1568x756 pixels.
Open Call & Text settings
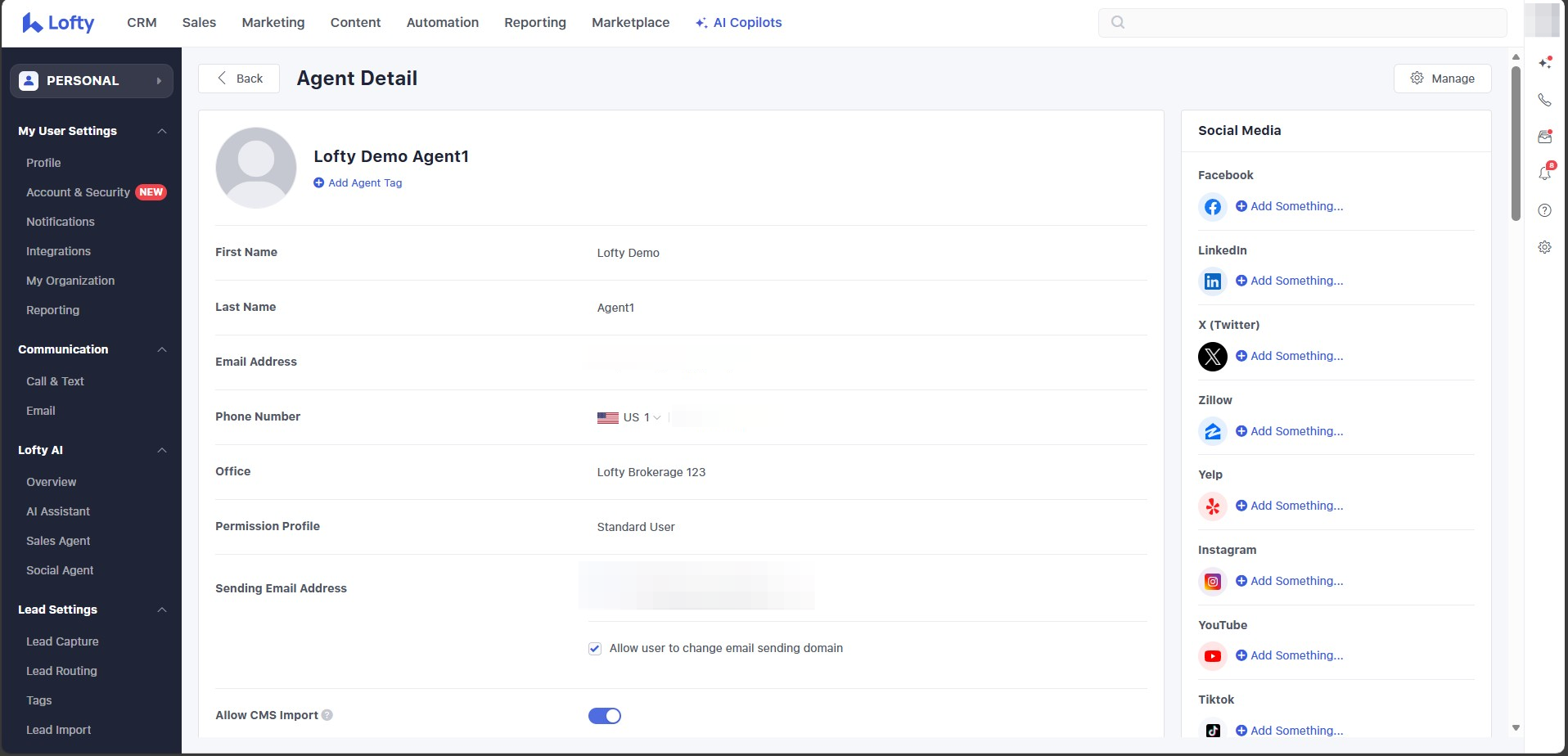click(x=55, y=381)
